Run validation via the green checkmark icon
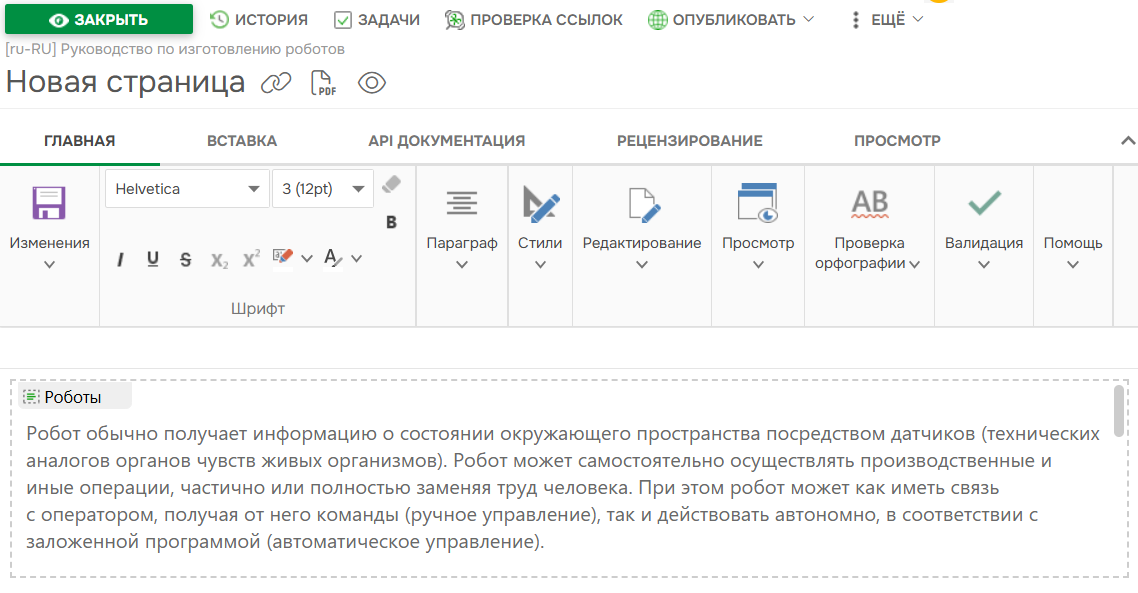1138x593 pixels. pyautogui.click(x=982, y=204)
